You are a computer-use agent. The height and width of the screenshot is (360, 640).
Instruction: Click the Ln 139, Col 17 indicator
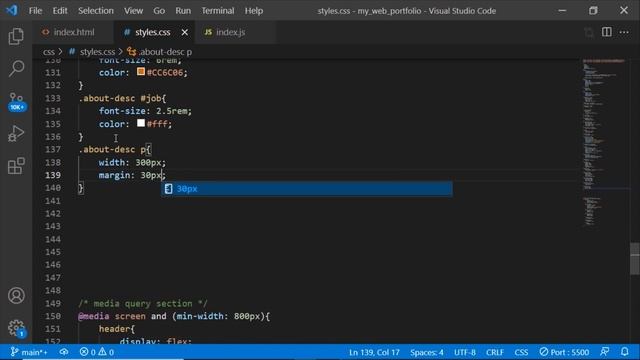click(x=374, y=352)
